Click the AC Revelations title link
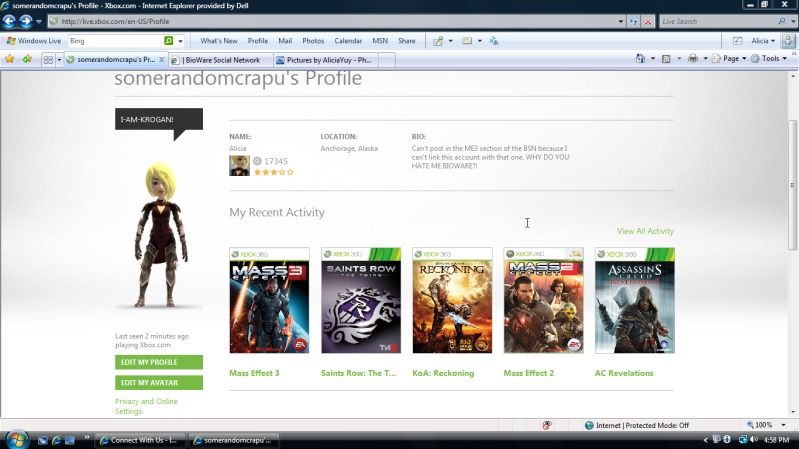Viewport: 799px width, 449px height. click(x=624, y=373)
